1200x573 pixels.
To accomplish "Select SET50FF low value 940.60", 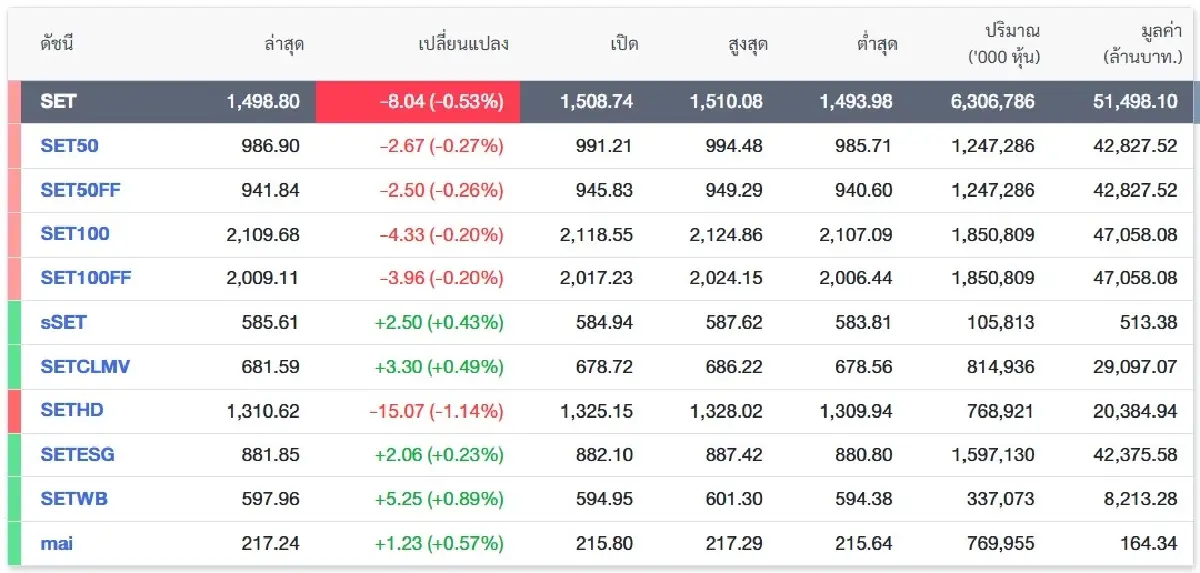I will point(864,190).
